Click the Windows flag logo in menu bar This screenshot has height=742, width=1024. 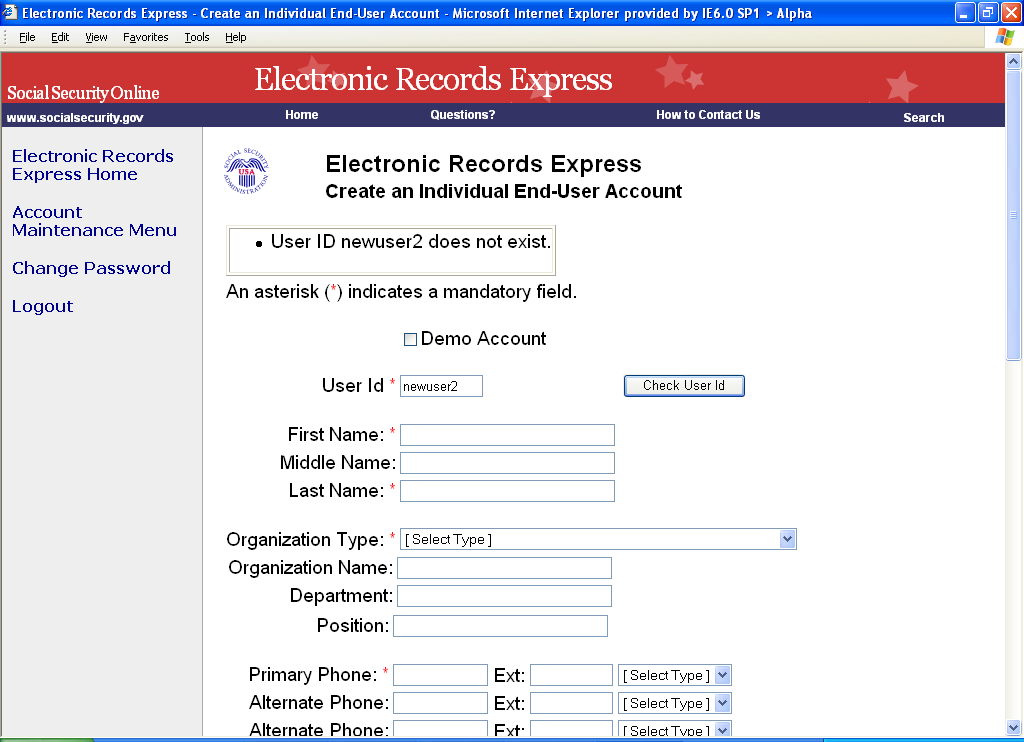[1004, 37]
